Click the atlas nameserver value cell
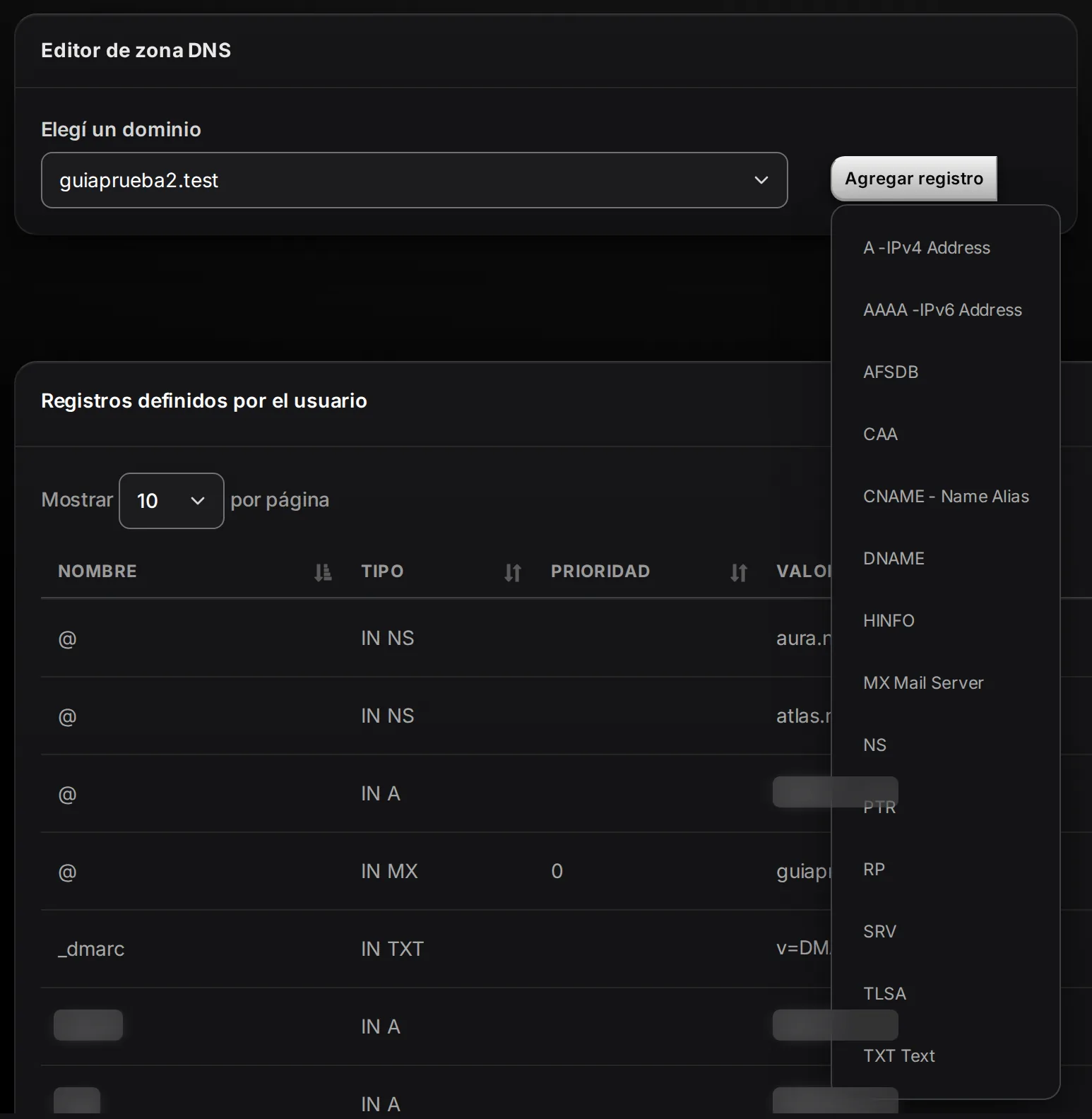The width and height of the screenshot is (1092, 1119). 804,716
